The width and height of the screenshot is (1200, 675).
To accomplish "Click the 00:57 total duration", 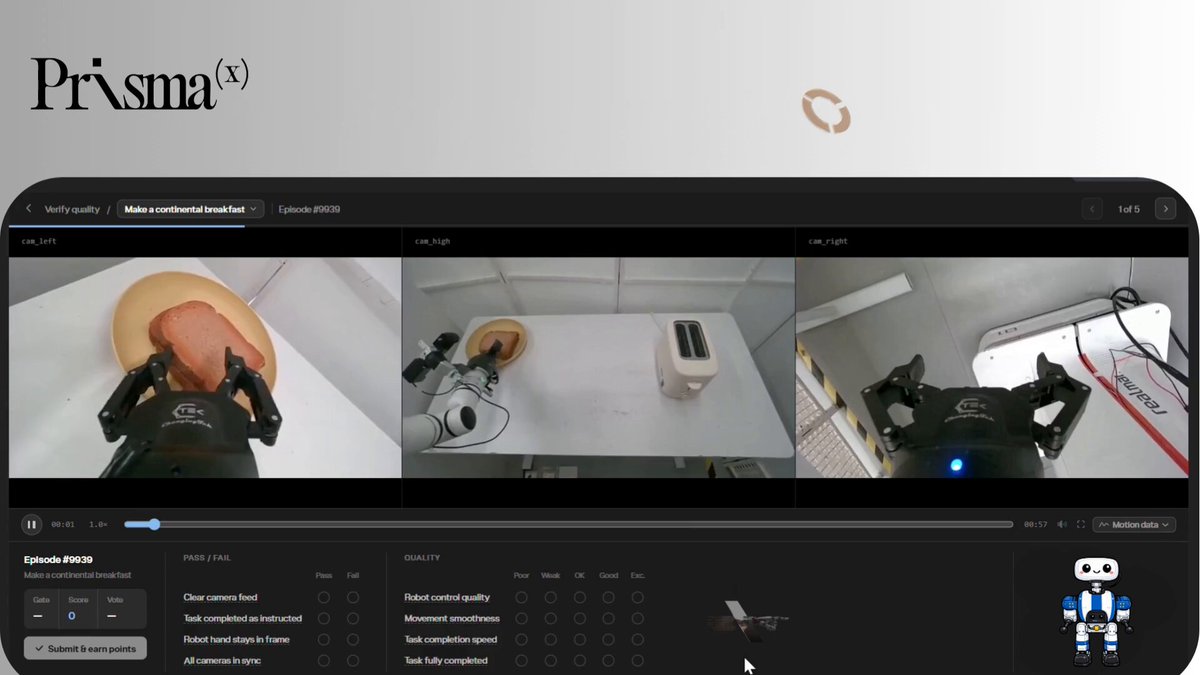I will pos(1035,524).
